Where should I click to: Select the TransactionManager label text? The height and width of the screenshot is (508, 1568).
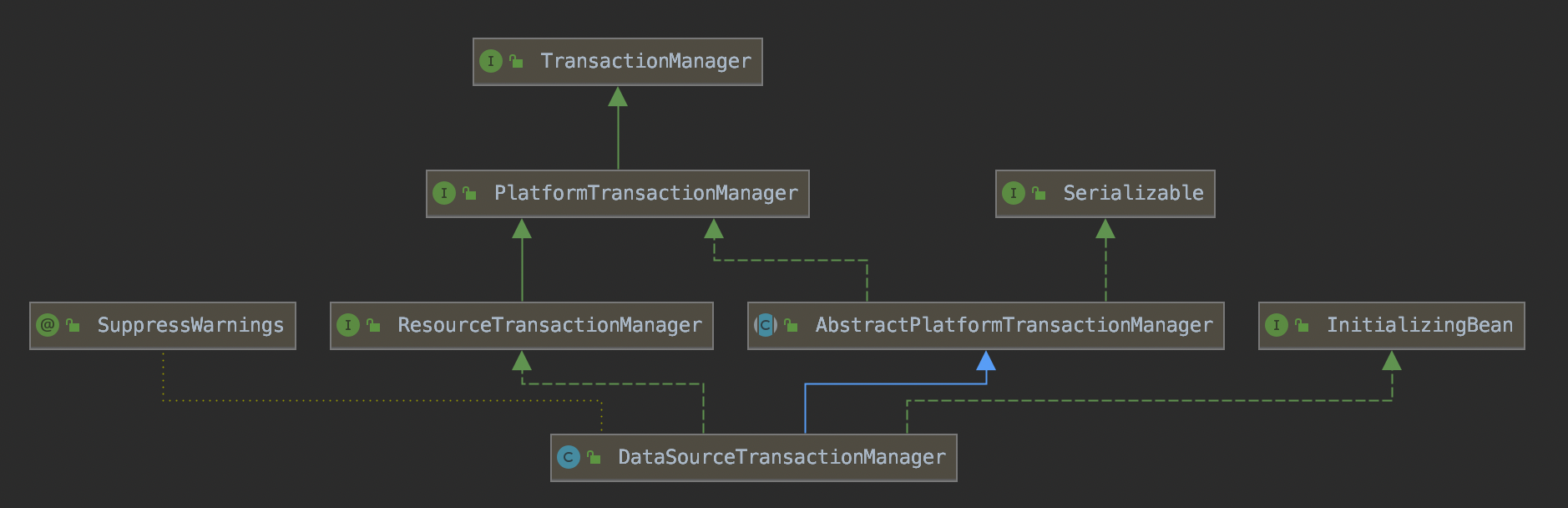click(645, 61)
